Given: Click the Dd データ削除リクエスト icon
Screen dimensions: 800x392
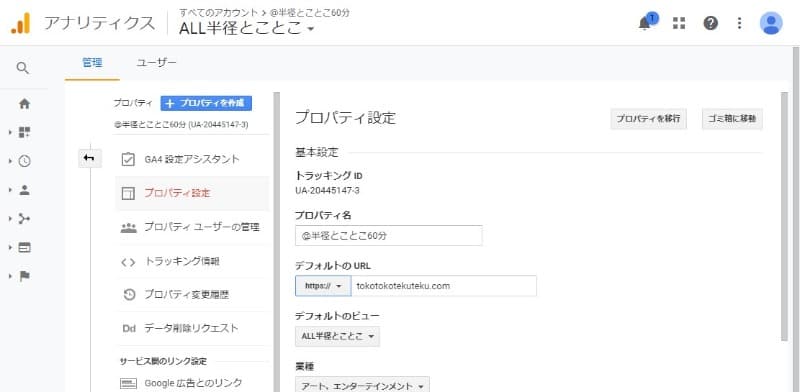Looking at the screenshot, I should [129, 328].
